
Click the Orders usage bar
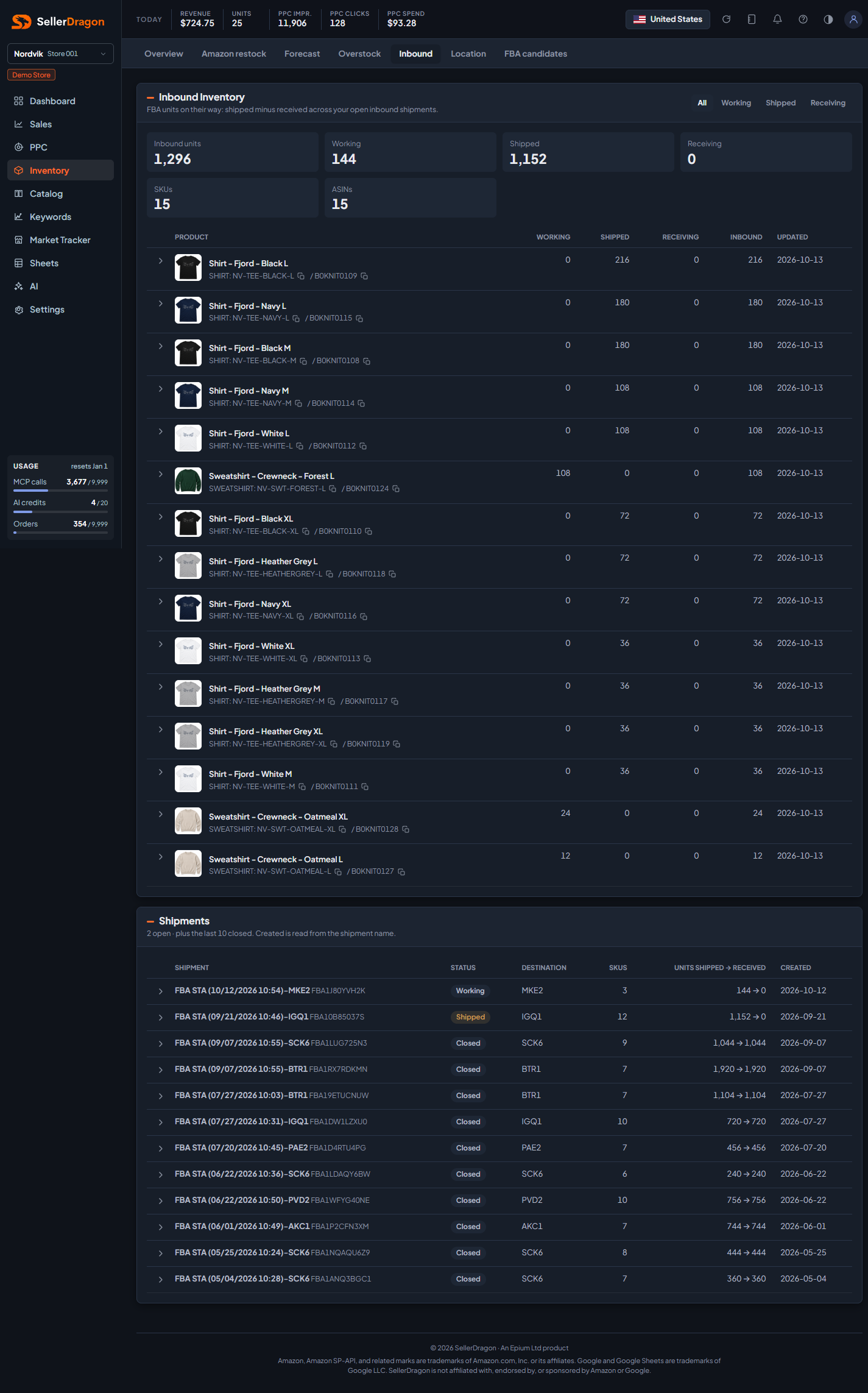point(60,533)
